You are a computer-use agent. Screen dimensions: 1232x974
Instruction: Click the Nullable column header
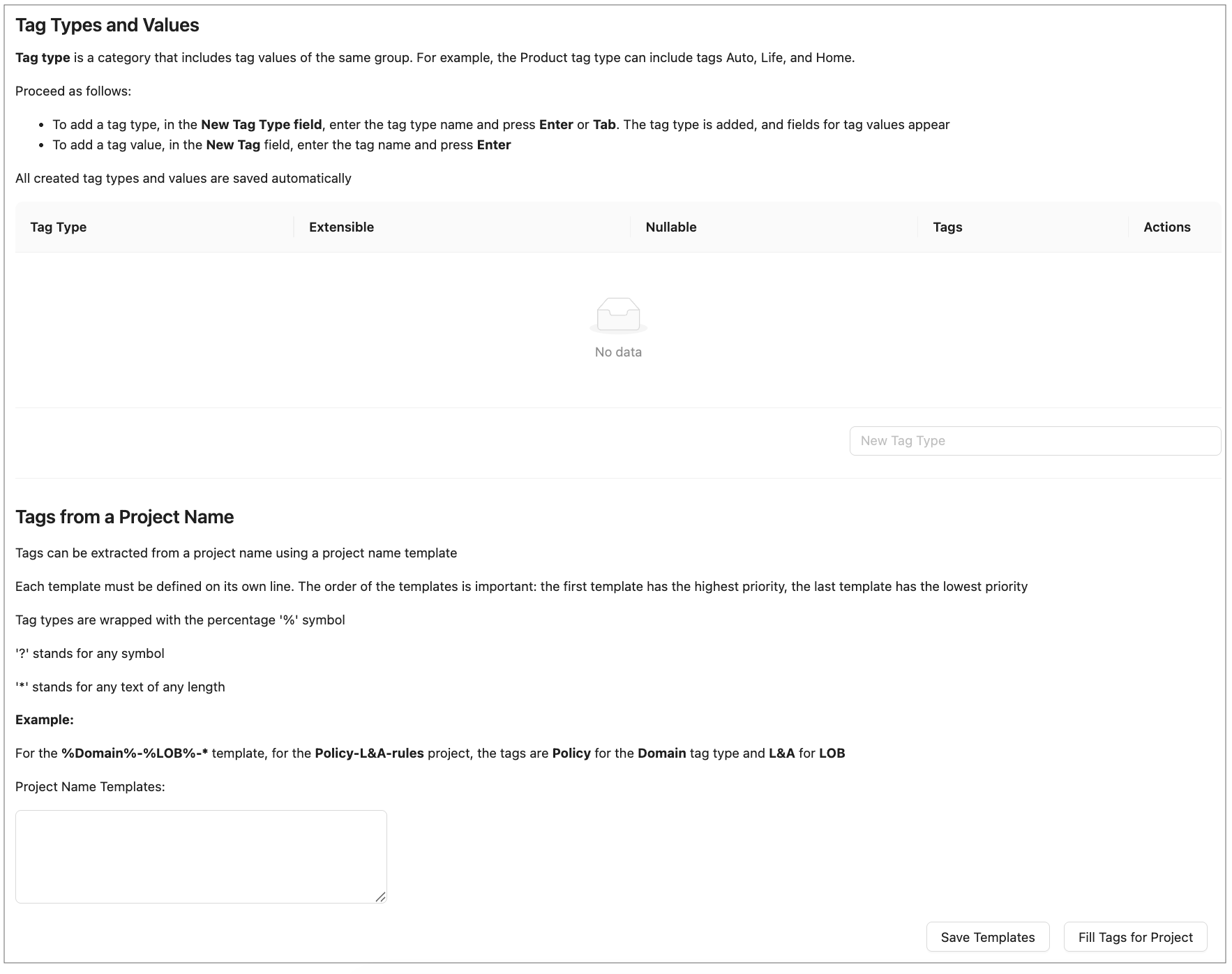[x=671, y=227]
